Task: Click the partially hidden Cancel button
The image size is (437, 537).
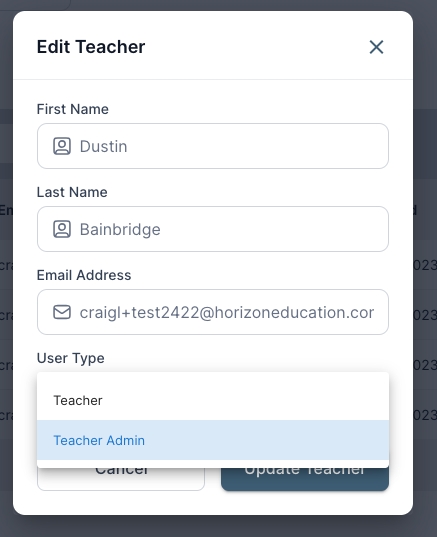Action: pyautogui.click(x=121, y=479)
